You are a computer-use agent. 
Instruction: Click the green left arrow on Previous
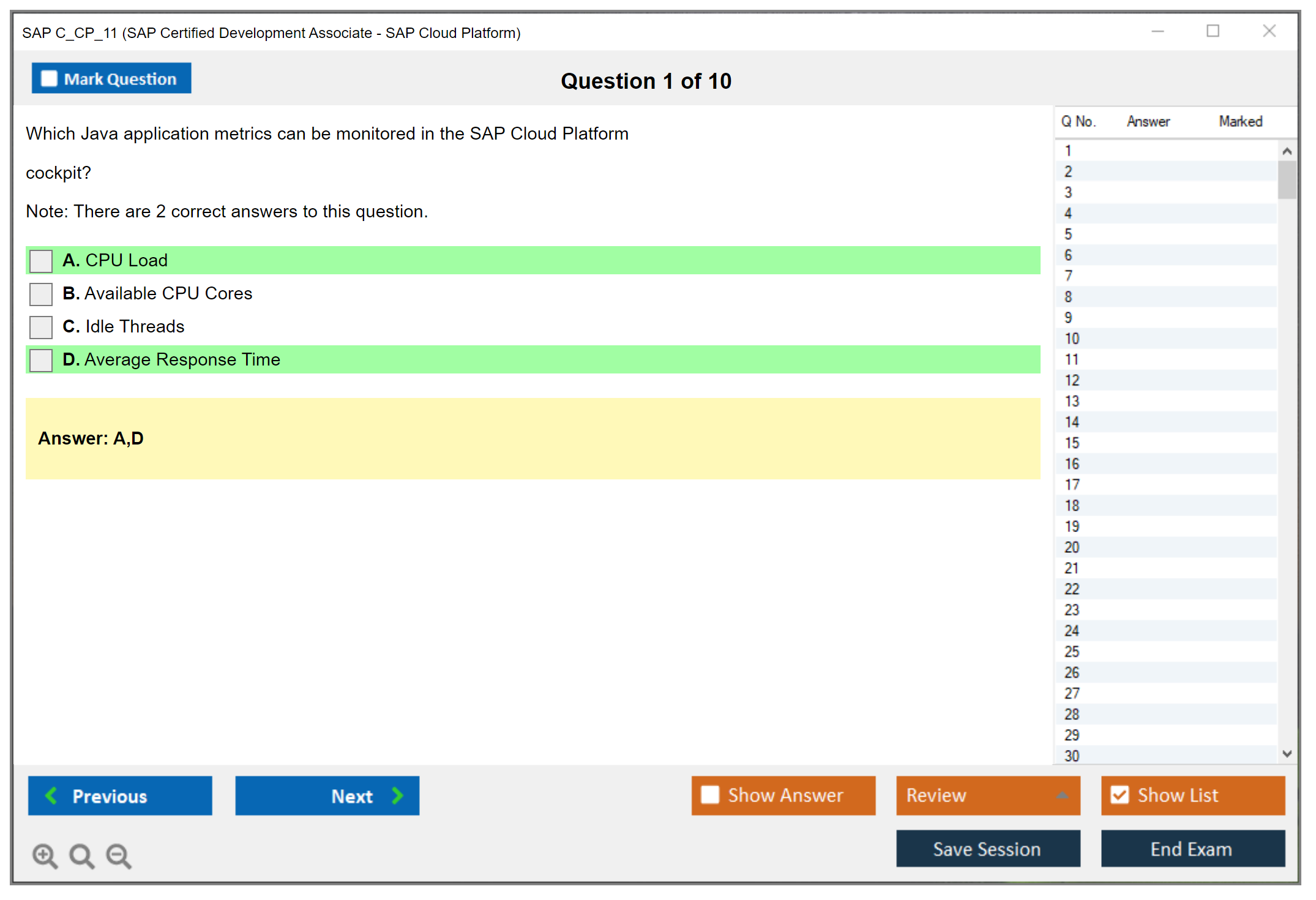pos(51,795)
